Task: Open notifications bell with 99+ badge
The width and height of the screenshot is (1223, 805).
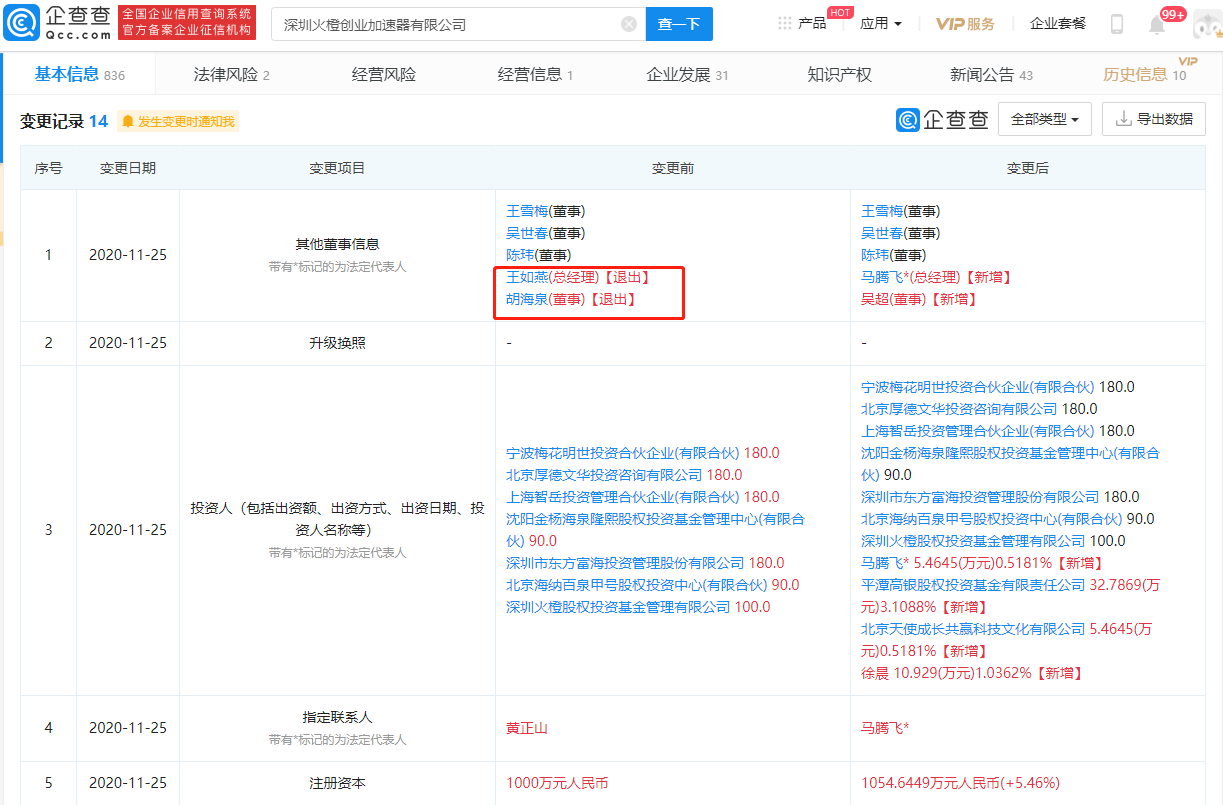Action: (1157, 24)
